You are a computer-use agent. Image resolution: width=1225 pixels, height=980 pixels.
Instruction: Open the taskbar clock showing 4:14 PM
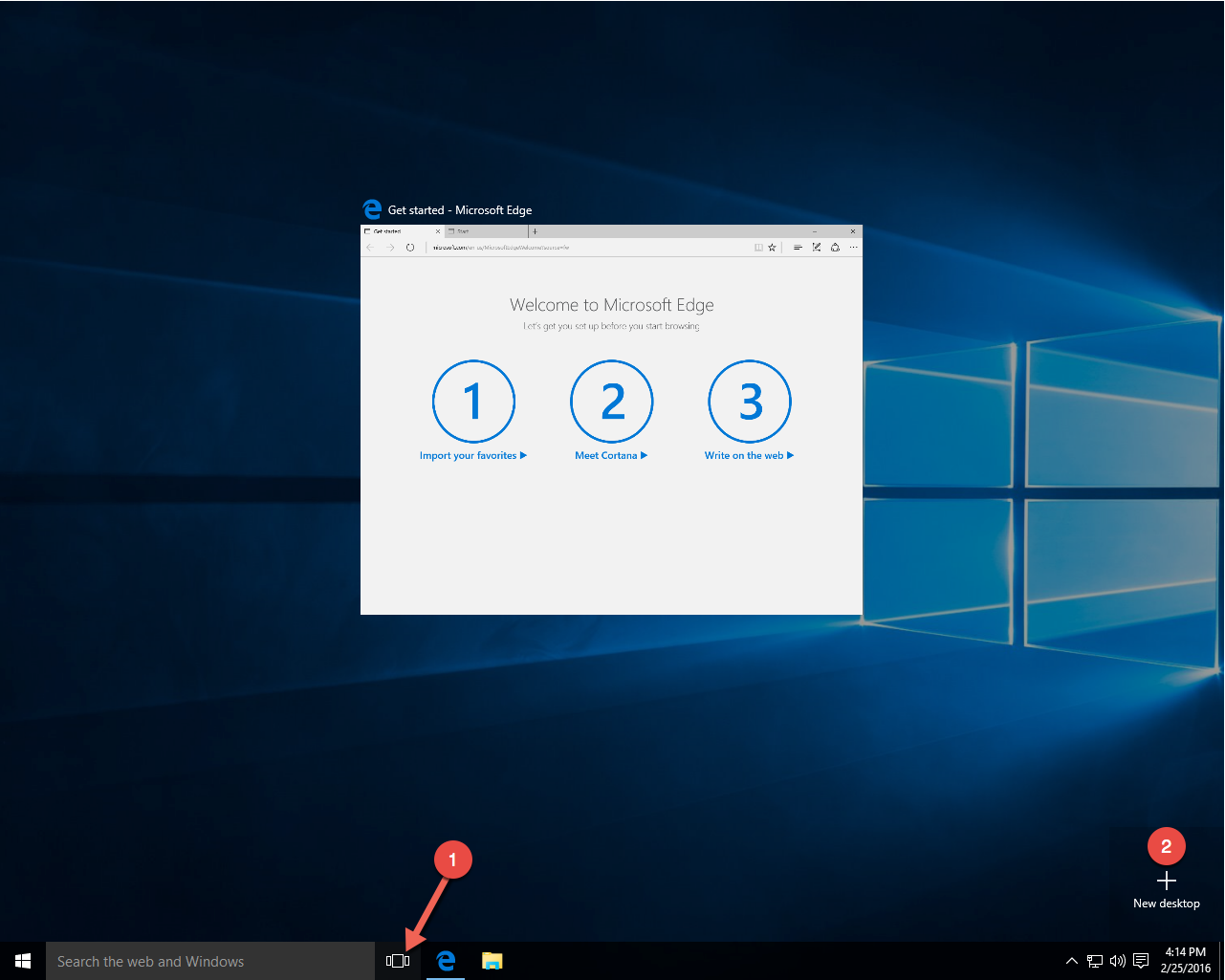pos(1186,960)
